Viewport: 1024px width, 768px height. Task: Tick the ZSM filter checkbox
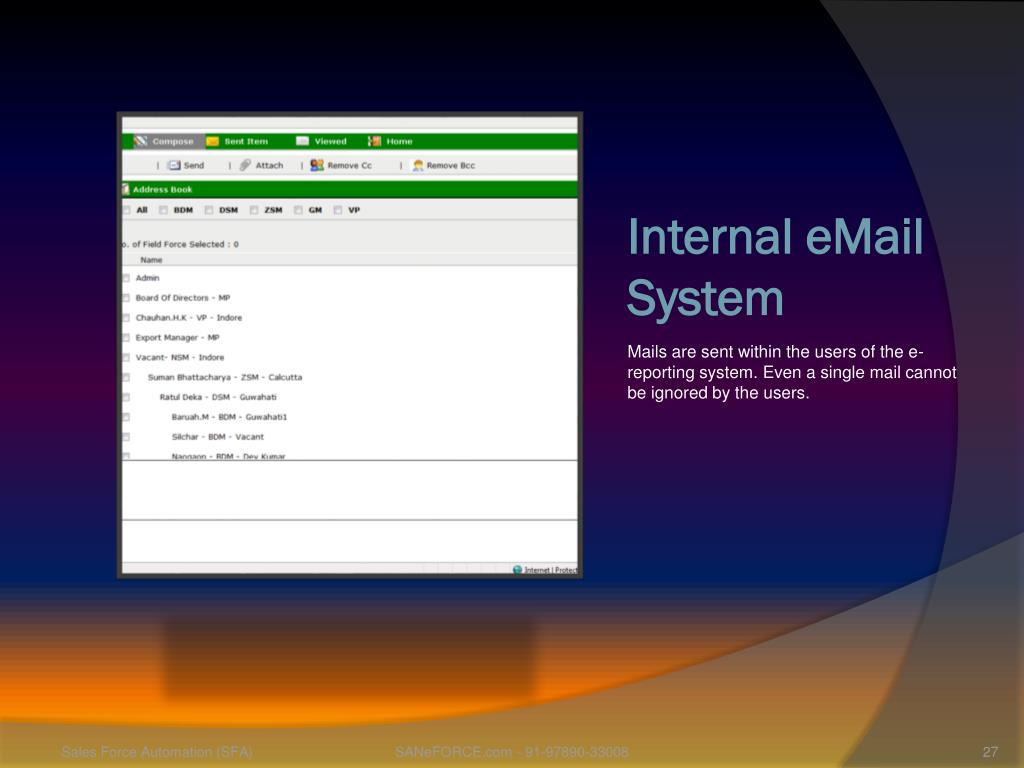(254, 210)
